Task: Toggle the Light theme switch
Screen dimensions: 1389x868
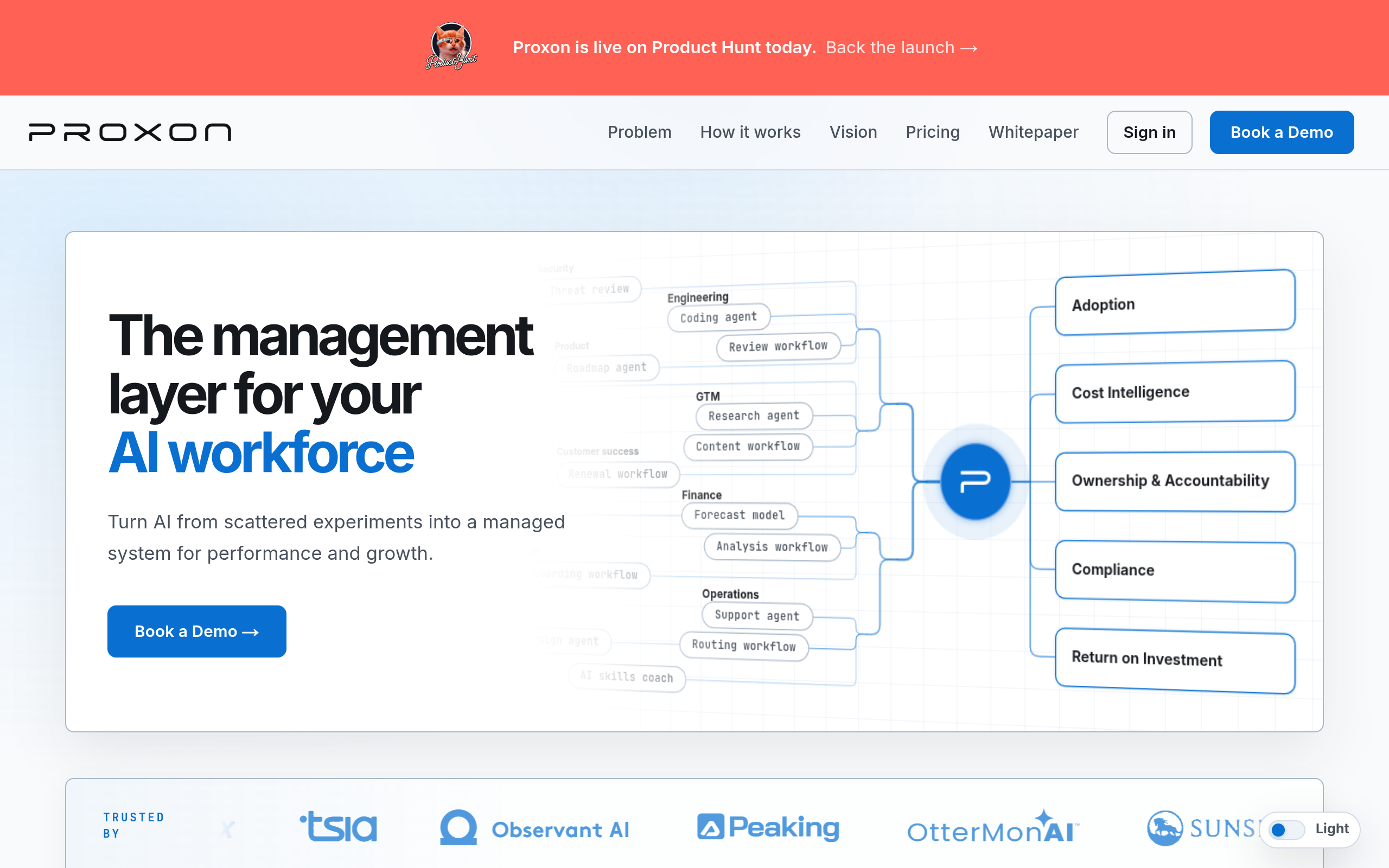Action: click(x=1286, y=829)
